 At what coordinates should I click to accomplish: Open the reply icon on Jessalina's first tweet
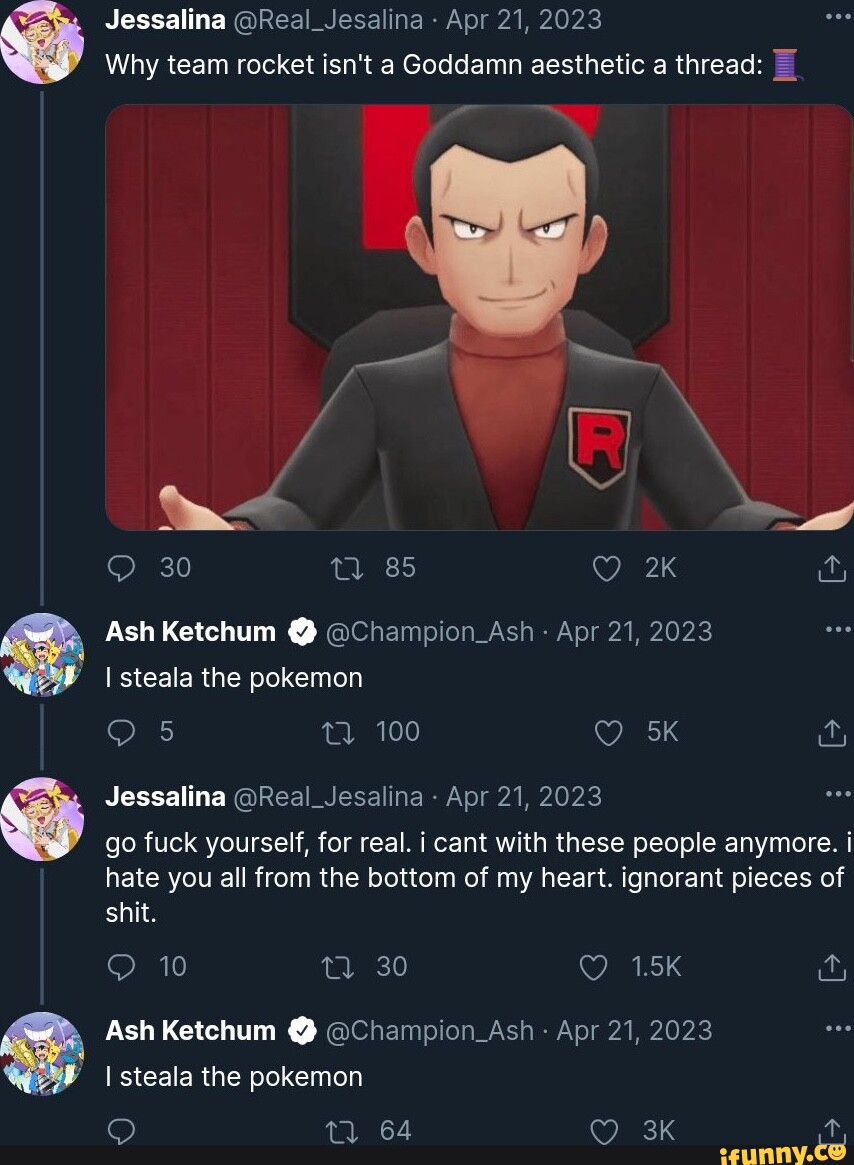pos(121,567)
